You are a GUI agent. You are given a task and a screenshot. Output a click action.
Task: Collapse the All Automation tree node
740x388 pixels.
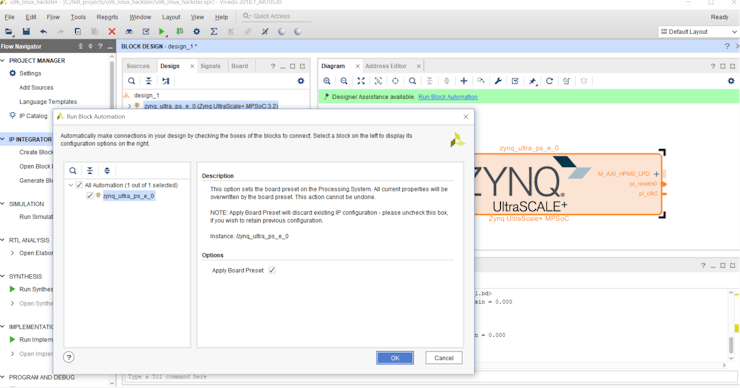pos(71,185)
